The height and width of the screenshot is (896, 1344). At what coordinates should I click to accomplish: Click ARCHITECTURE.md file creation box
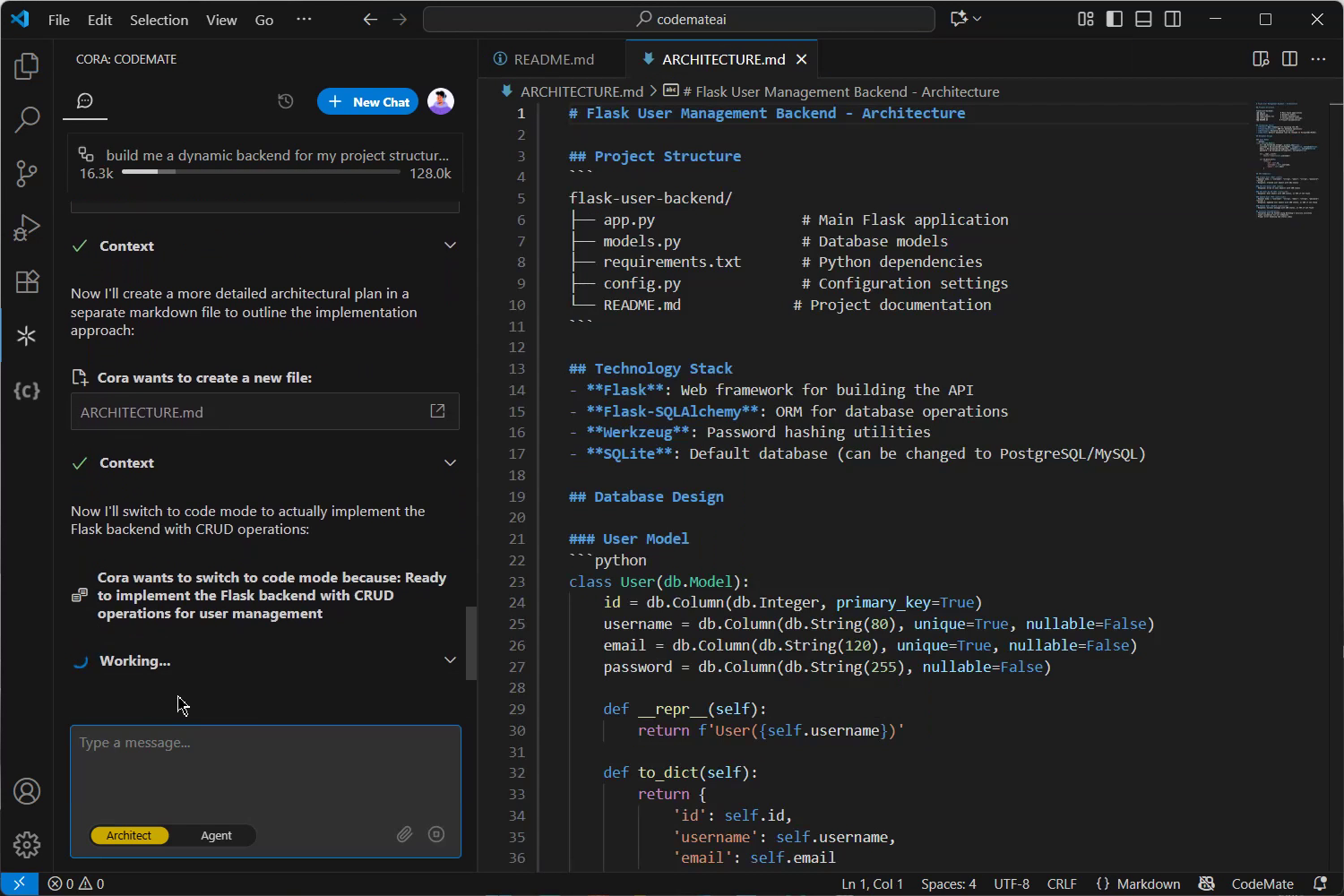click(265, 411)
